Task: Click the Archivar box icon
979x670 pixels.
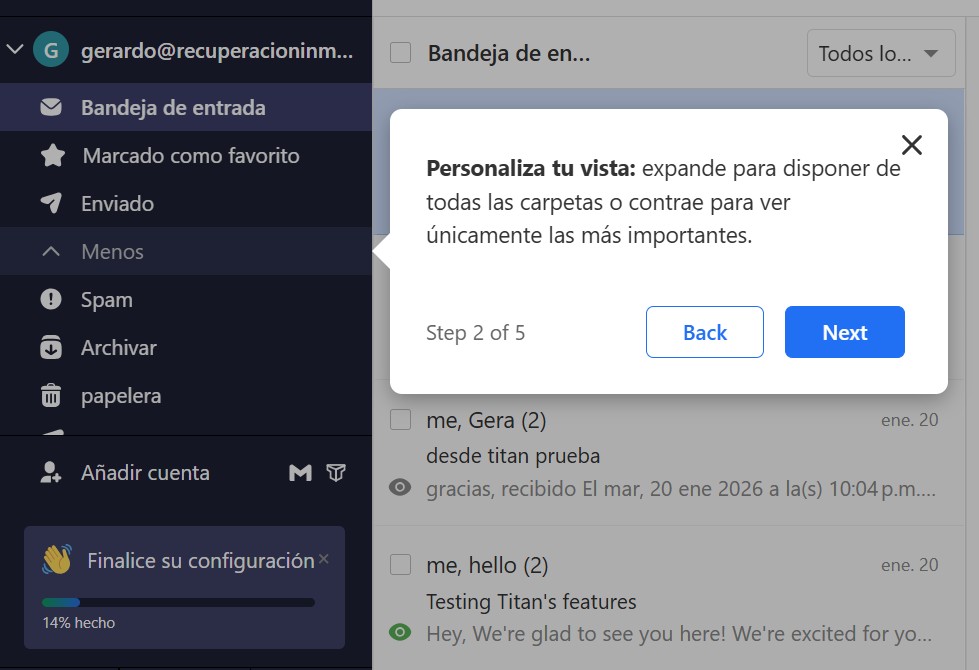Action: point(51,348)
